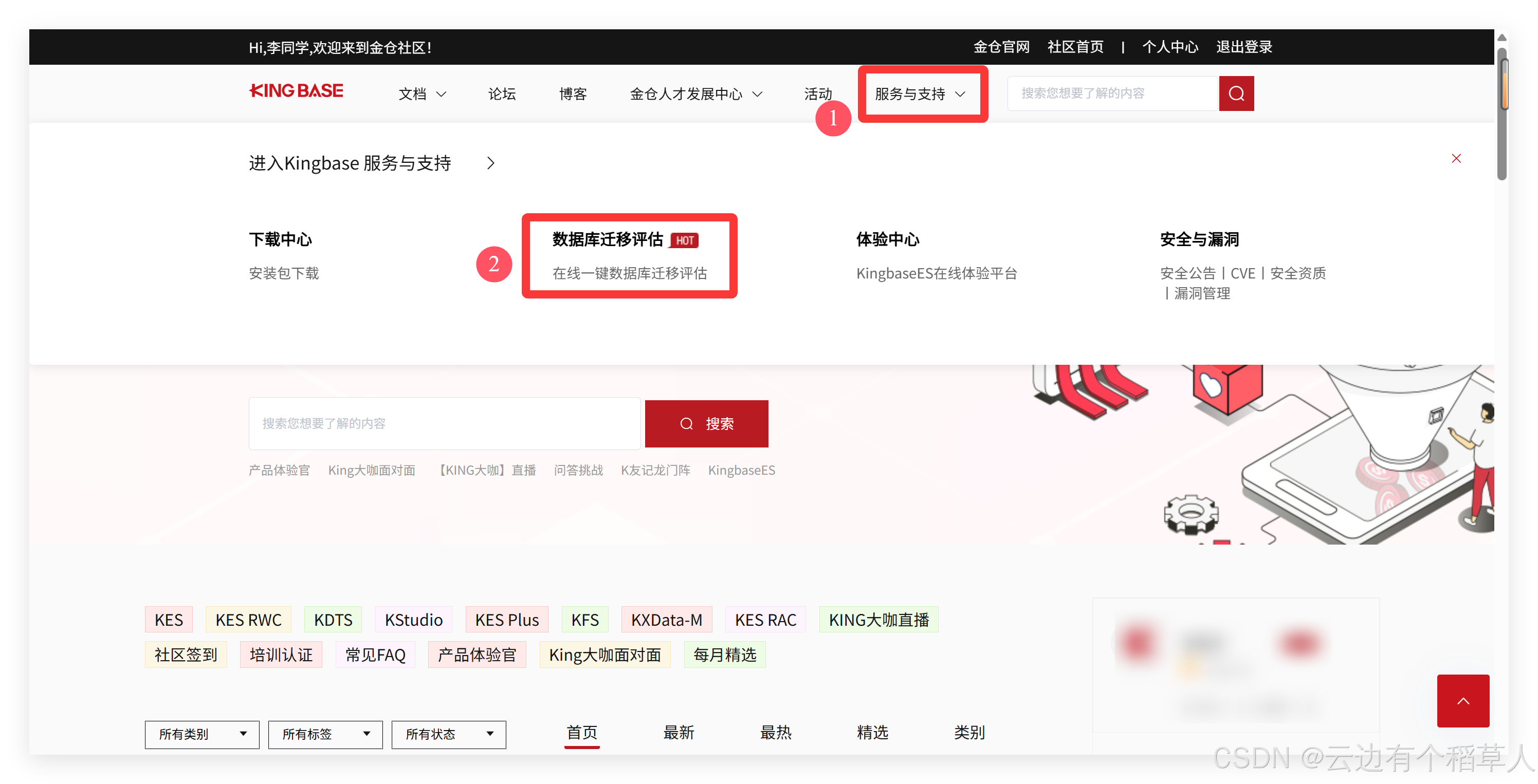The image size is (1538, 784).
Task: Open the 论坛 menu item
Action: click(502, 94)
